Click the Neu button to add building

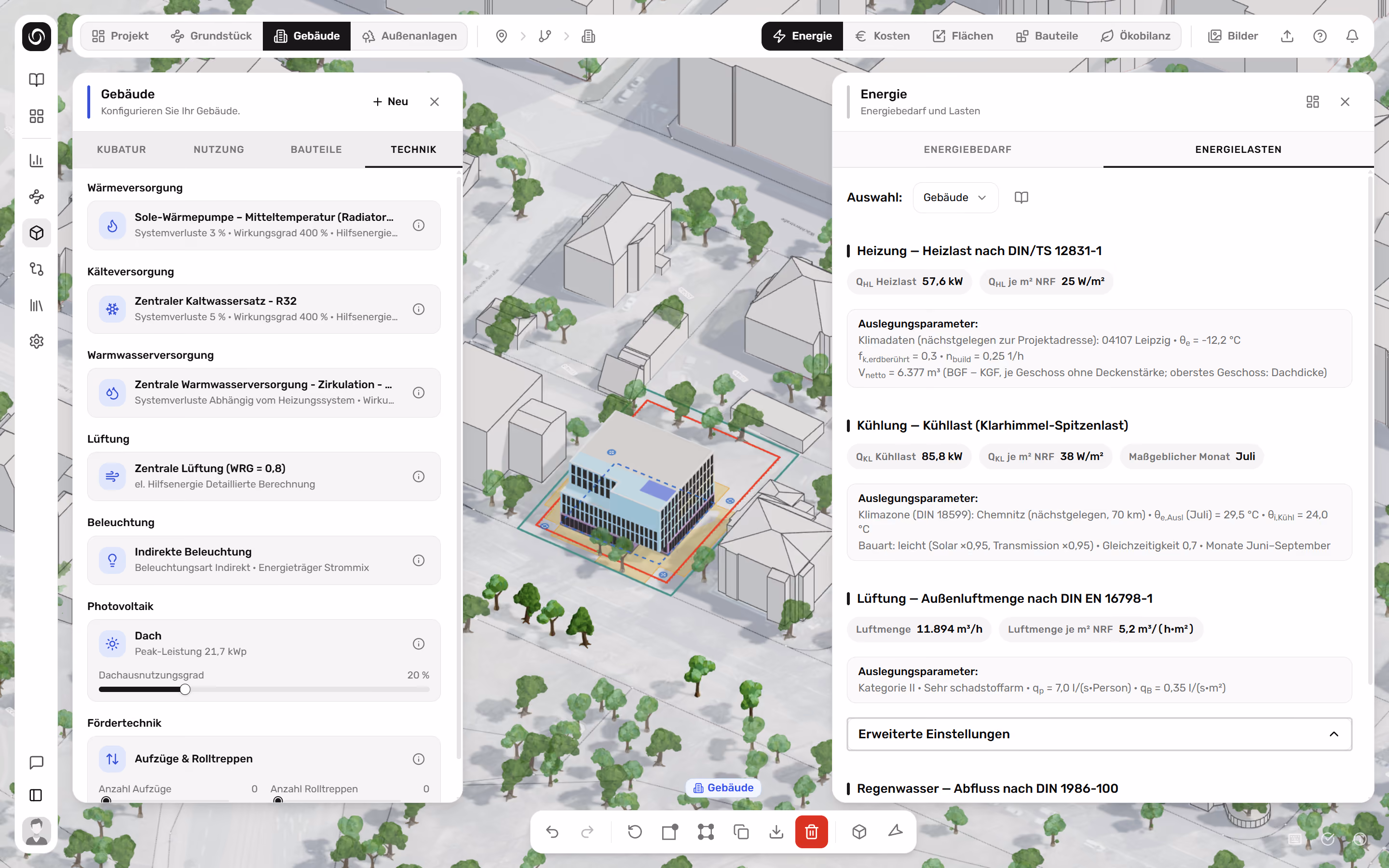pos(390,102)
